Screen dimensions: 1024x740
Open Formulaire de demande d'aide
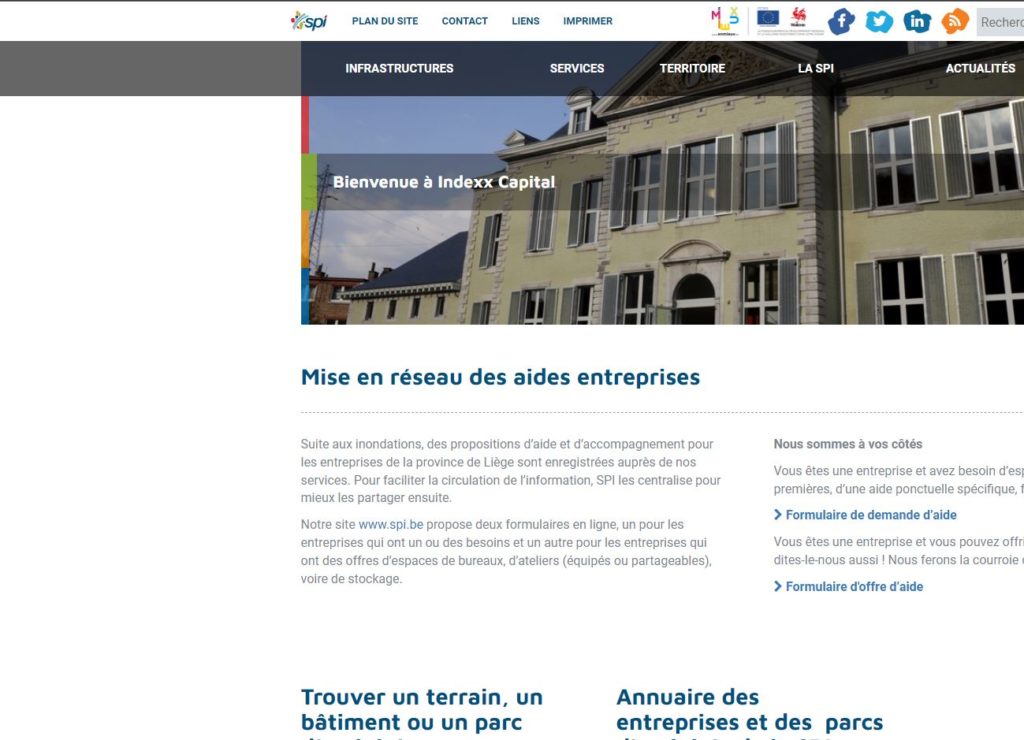870,515
